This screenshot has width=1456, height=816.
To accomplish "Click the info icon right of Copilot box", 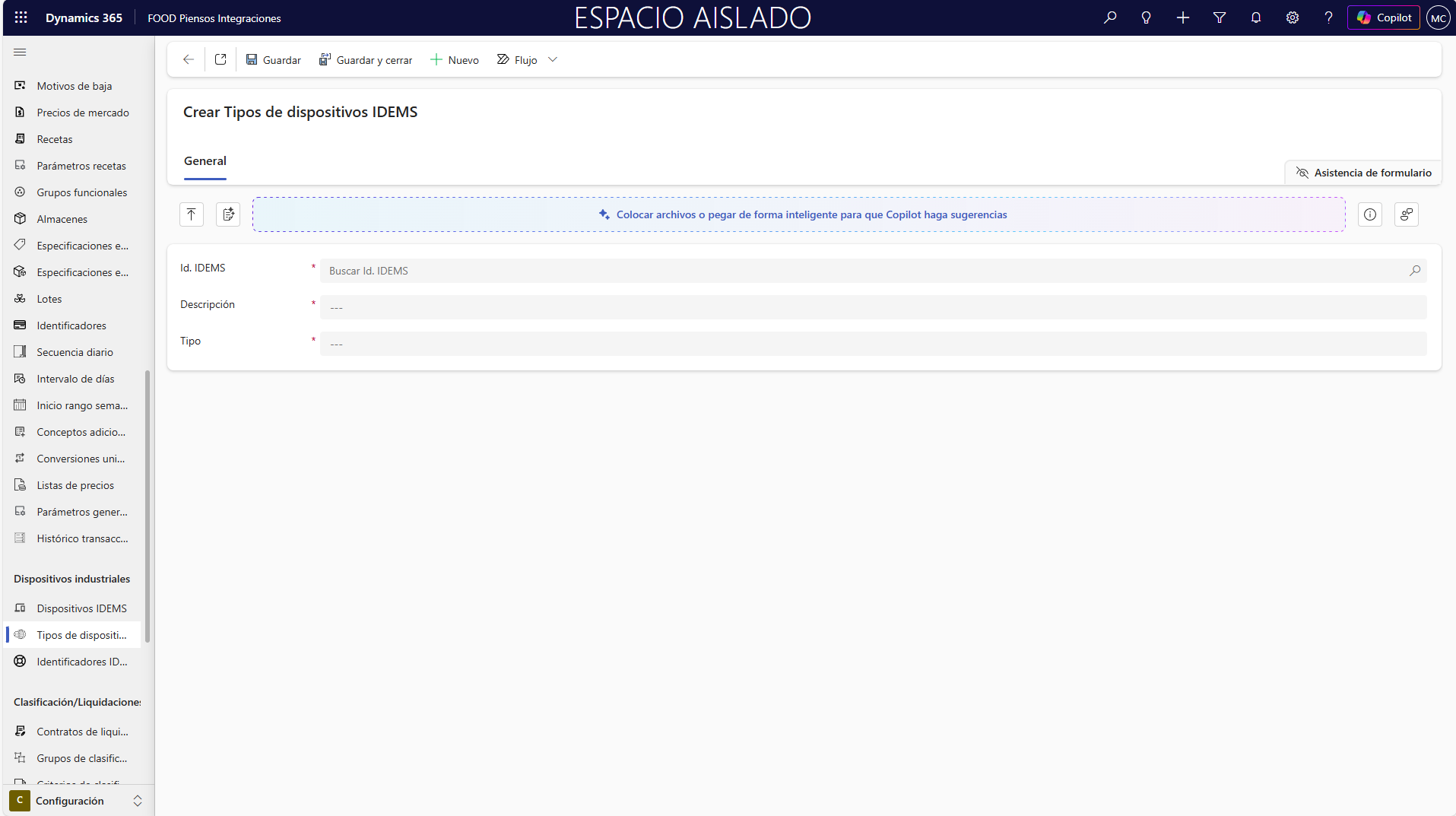I will click(1369, 214).
